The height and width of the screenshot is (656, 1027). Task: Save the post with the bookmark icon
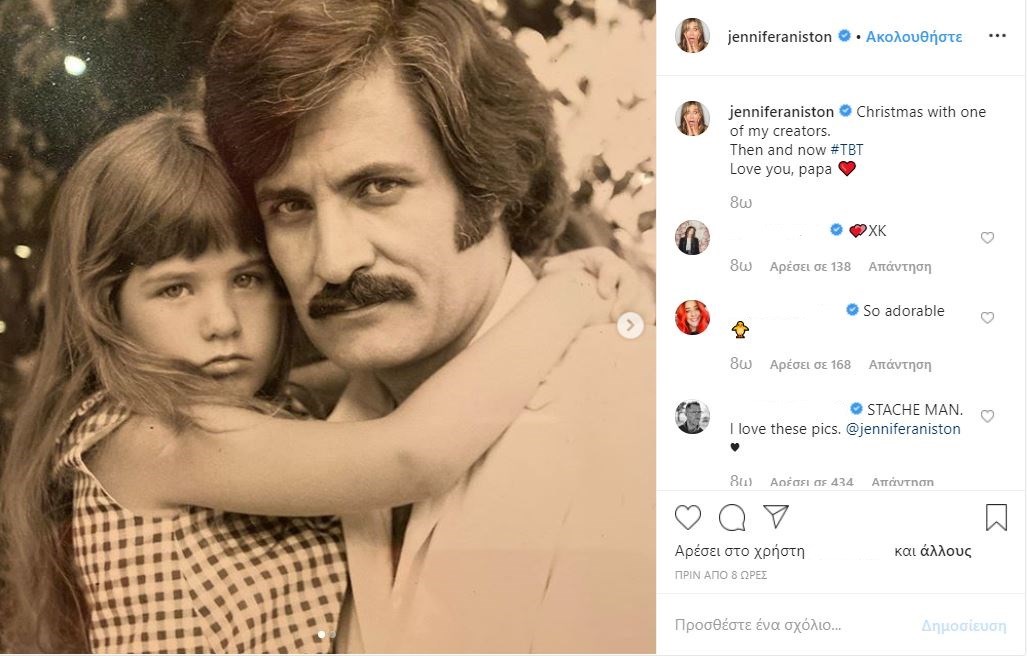pos(996,517)
